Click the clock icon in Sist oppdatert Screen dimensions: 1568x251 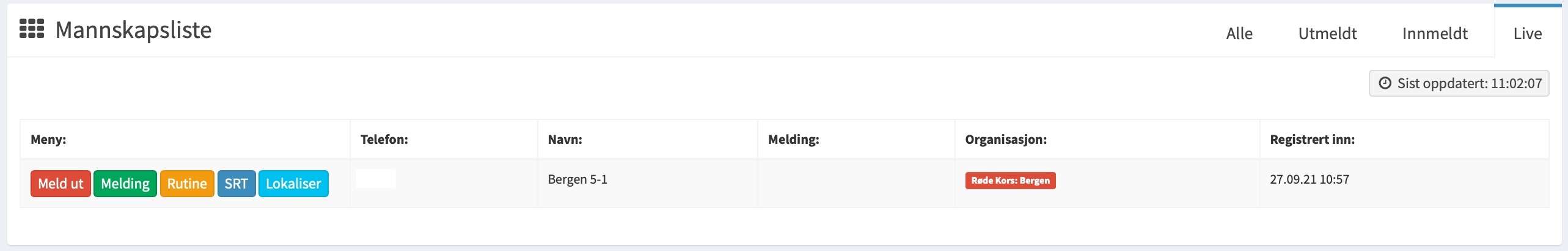pyautogui.click(x=1385, y=83)
